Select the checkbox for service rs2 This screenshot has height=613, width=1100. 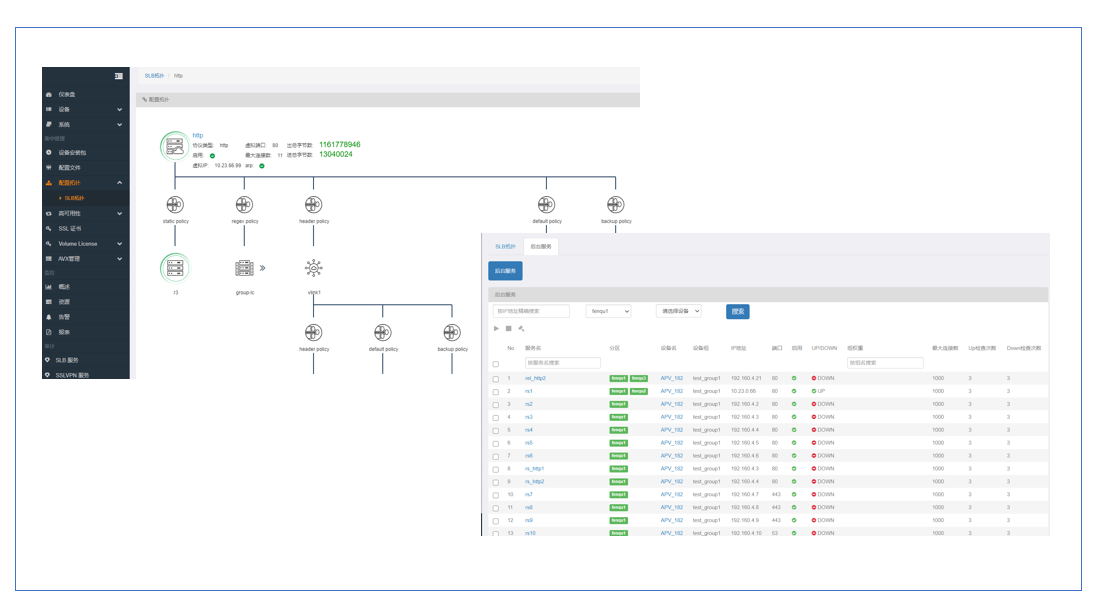point(496,405)
